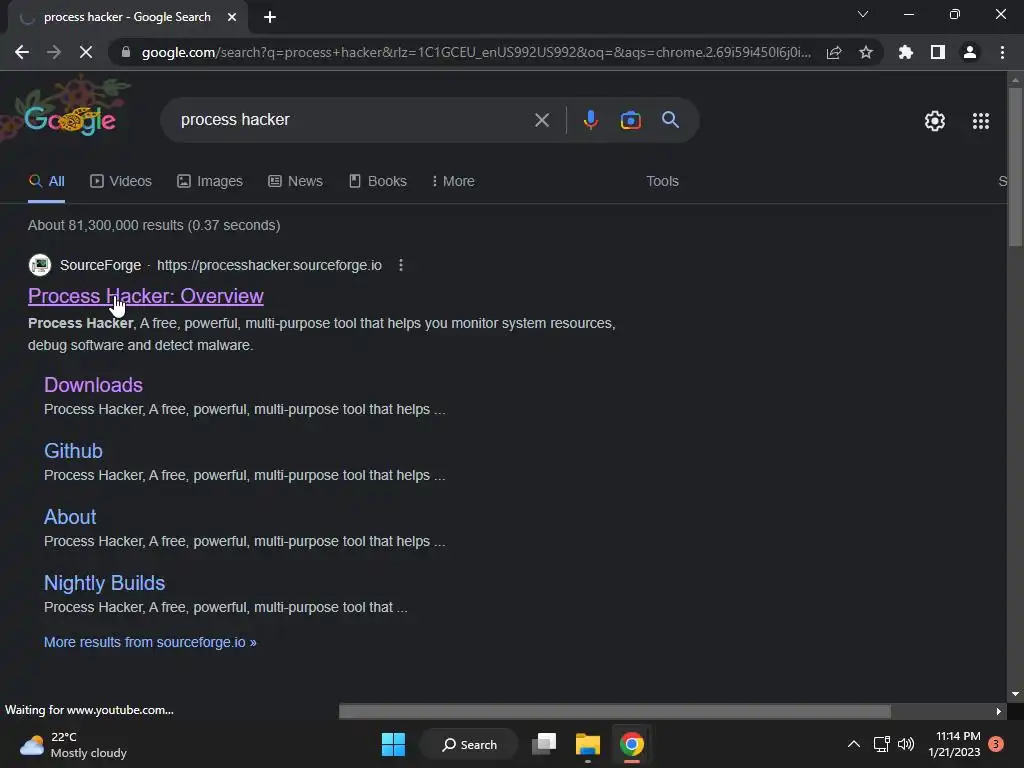Toggle the Chrome side panel icon
Screen dimensions: 1024x768
938,52
